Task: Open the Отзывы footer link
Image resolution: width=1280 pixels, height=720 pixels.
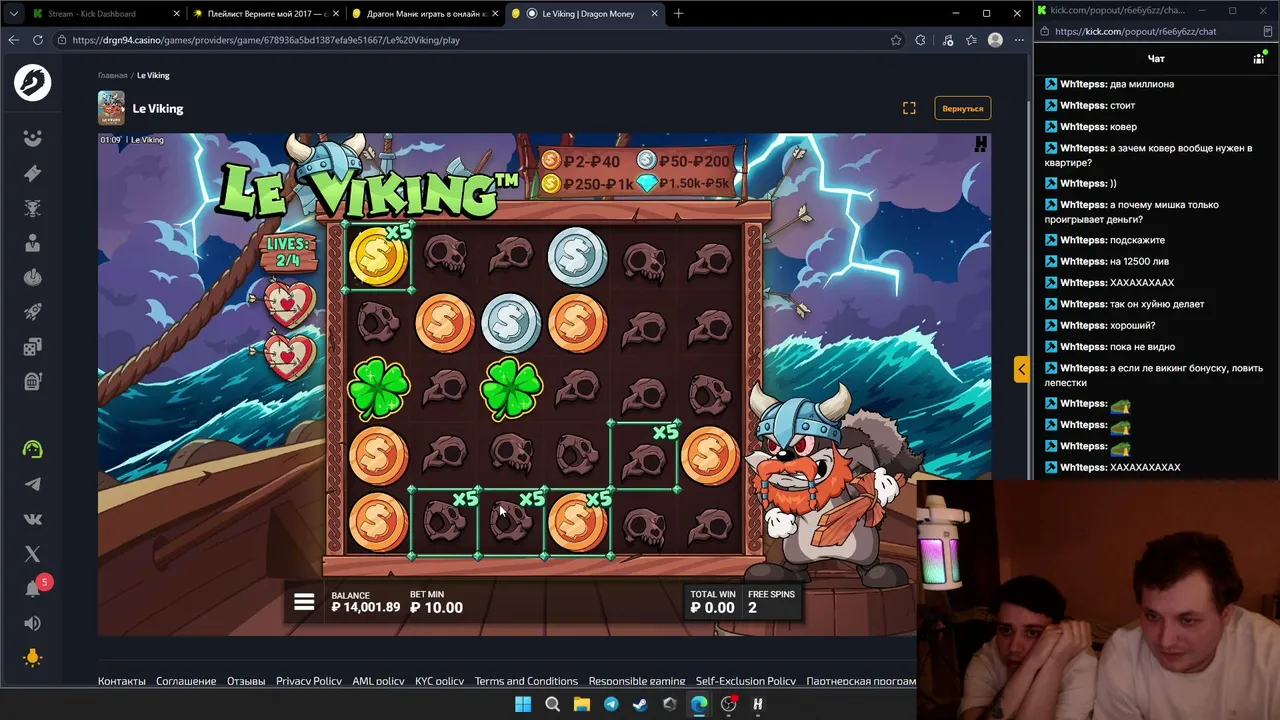Action: (246, 681)
